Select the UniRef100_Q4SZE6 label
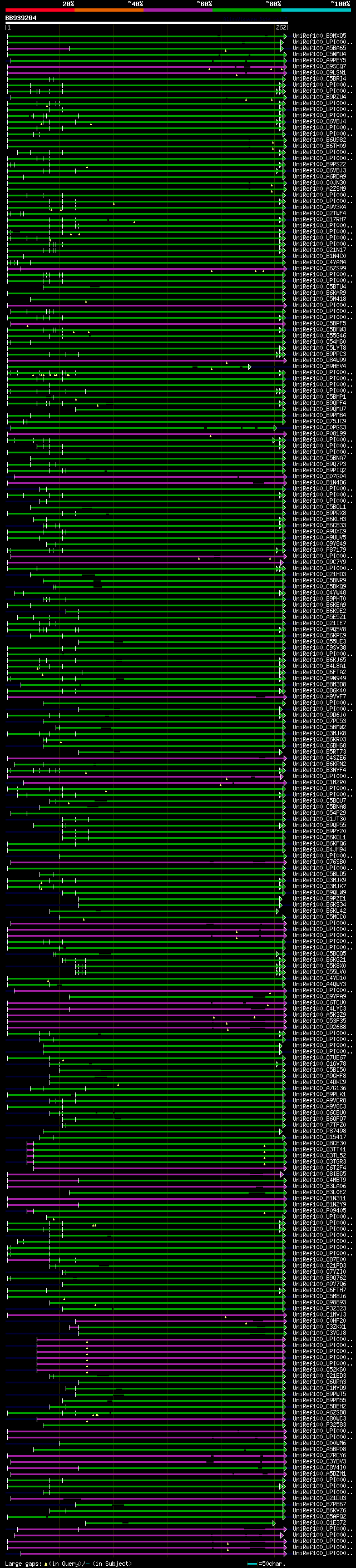Image resolution: width=356 pixels, height=1568 pixels. pyautogui.click(x=319, y=758)
